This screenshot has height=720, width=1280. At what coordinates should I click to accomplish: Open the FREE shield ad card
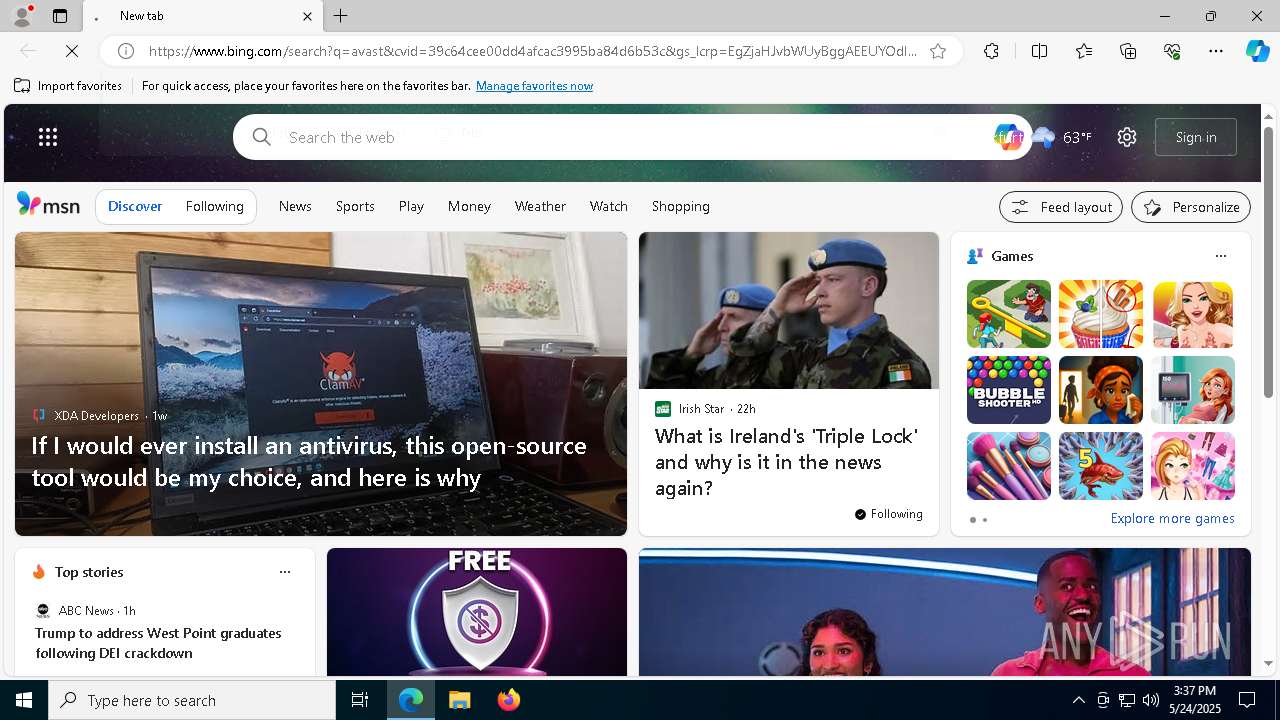[x=477, y=612]
